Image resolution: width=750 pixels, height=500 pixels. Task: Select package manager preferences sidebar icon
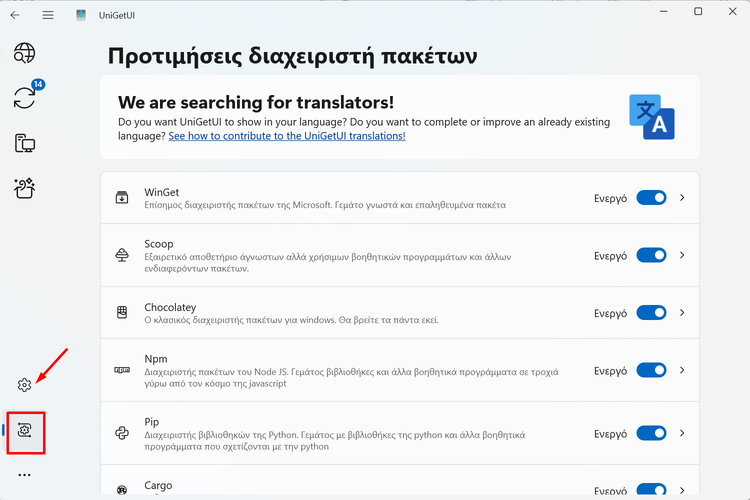(24, 430)
